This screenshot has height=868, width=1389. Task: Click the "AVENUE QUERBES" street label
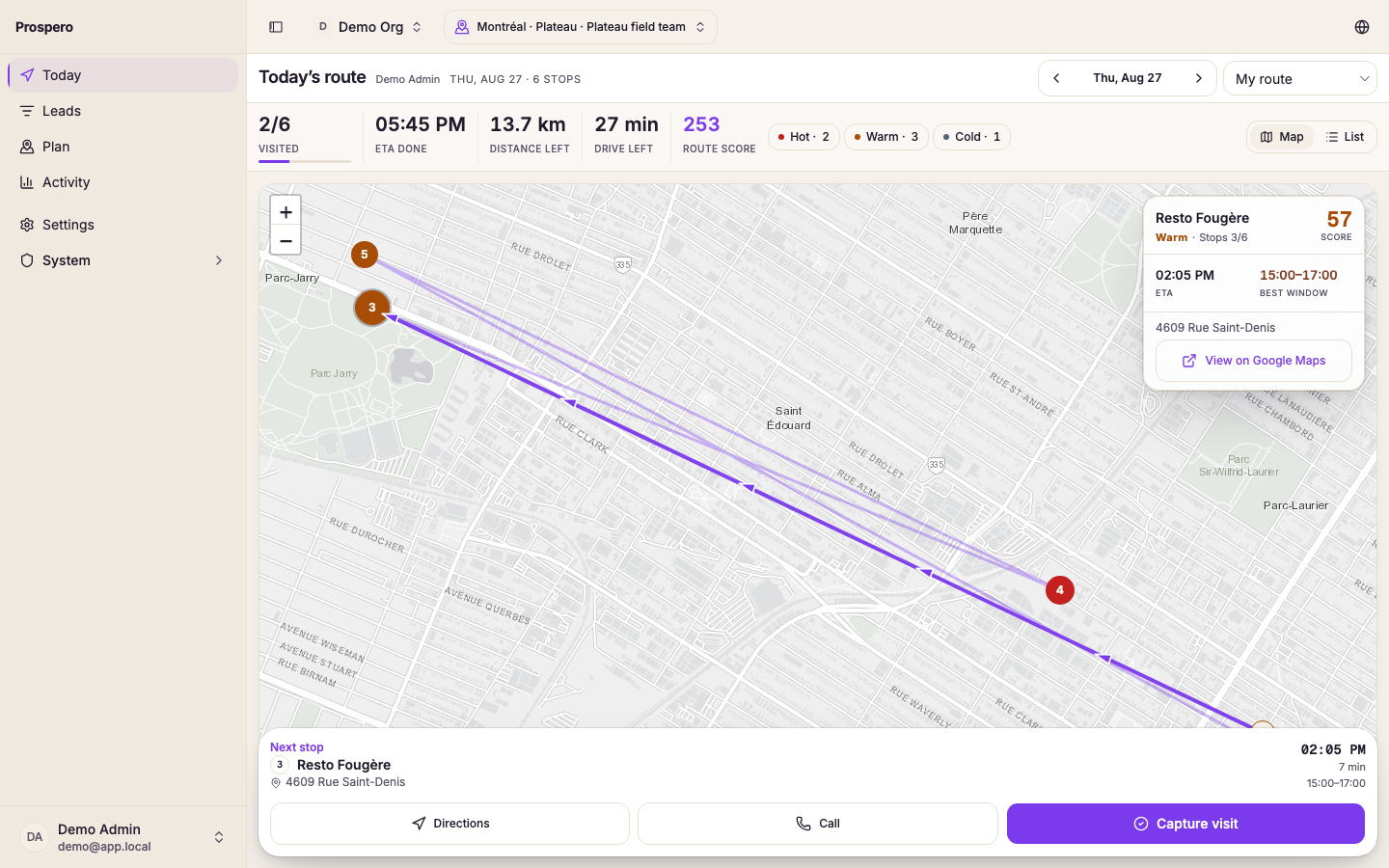coord(487,605)
